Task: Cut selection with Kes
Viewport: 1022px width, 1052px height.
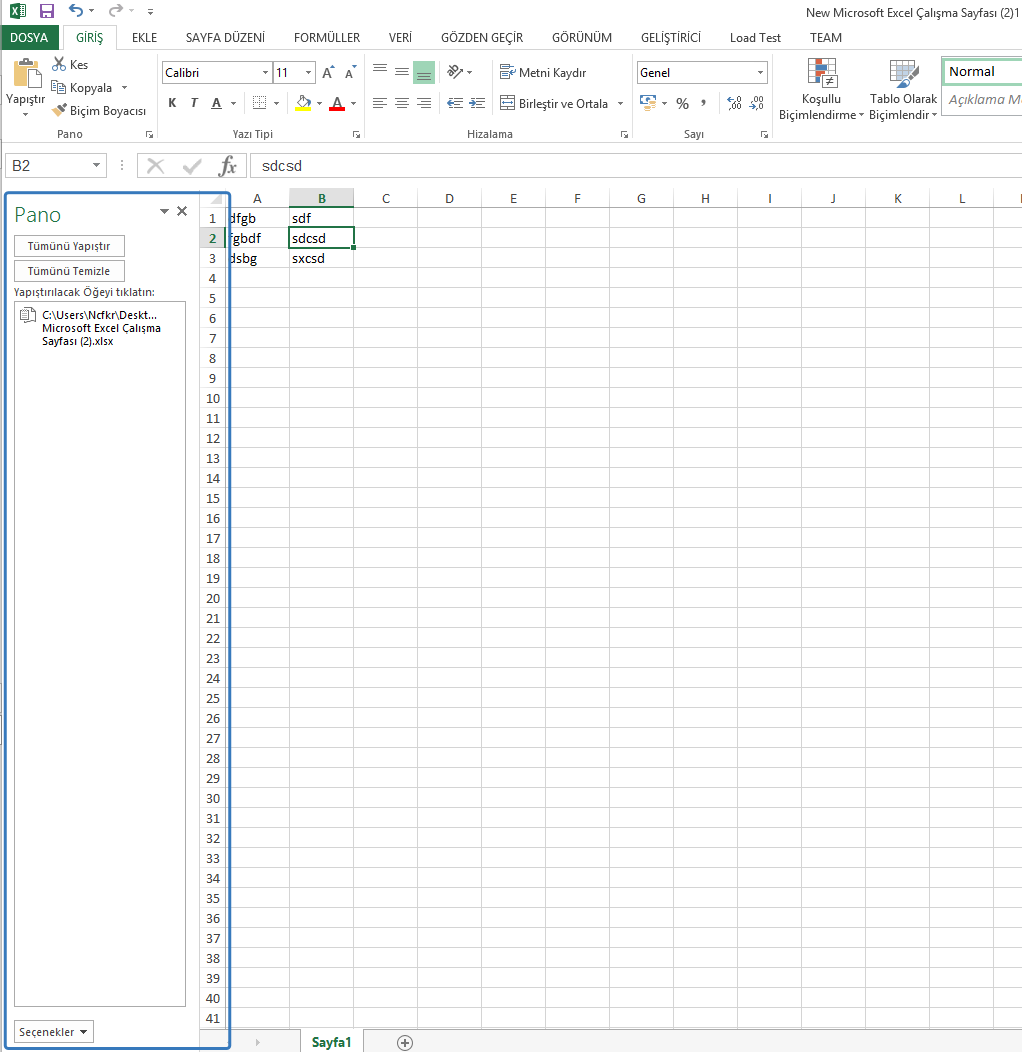Action: 70,64
